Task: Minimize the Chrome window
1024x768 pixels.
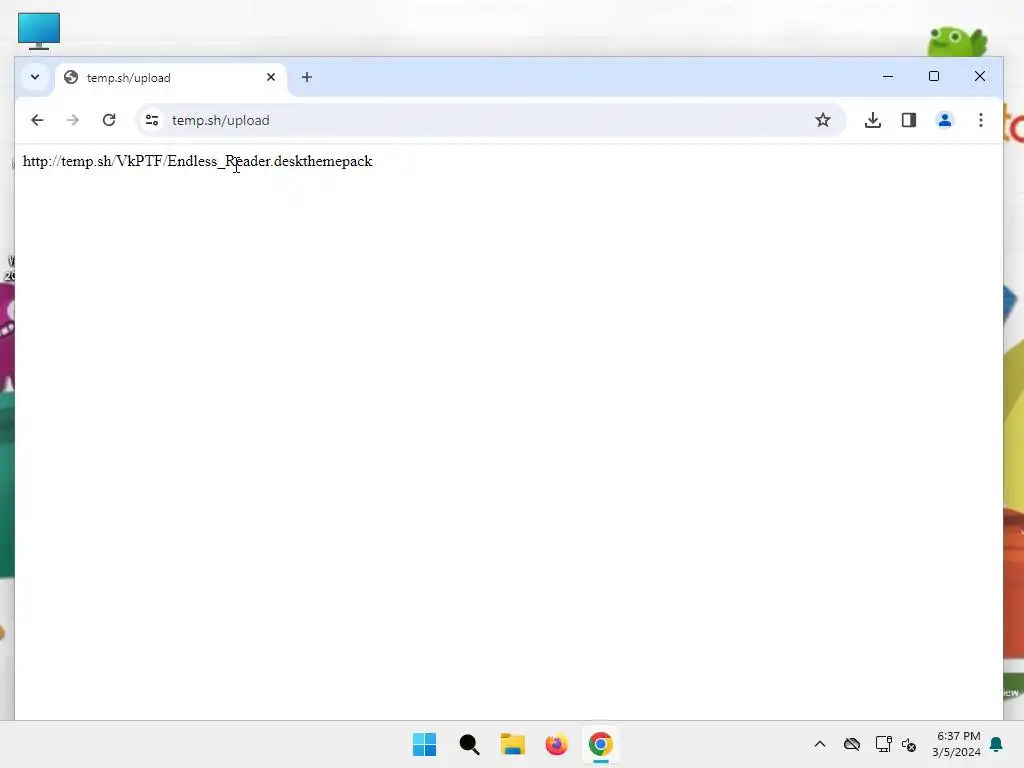Action: pos(888,76)
